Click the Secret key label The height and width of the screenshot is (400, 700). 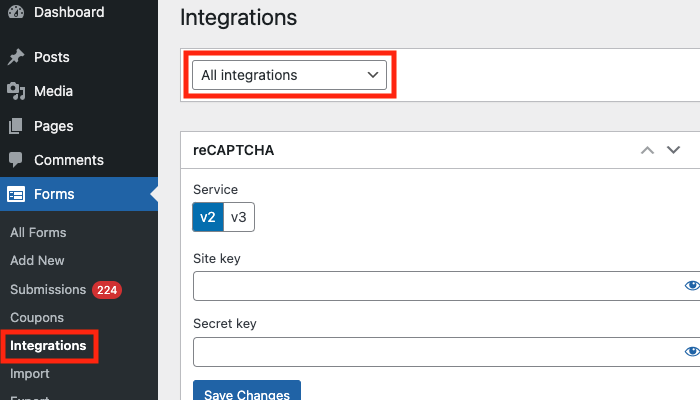(225, 323)
